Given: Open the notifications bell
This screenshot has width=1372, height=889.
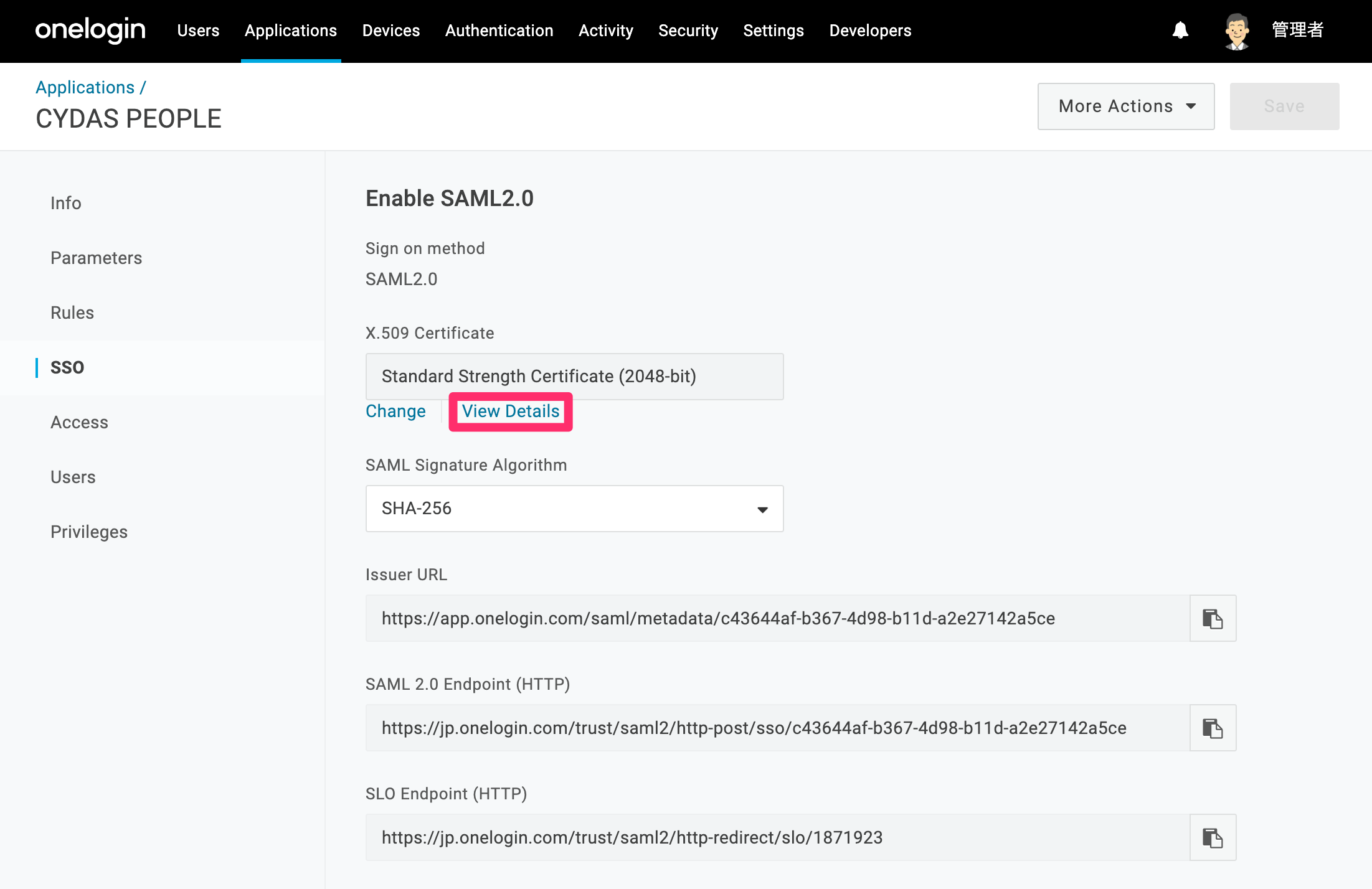Looking at the screenshot, I should point(1180,30).
